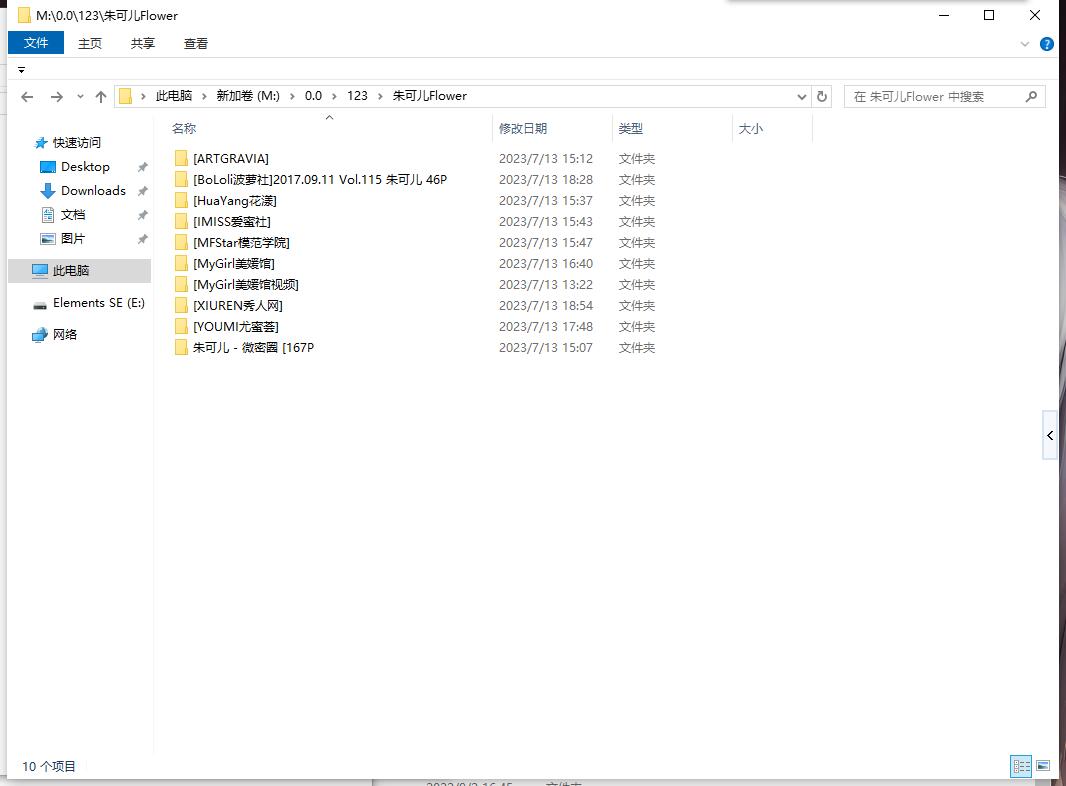Select the [YOUMI尤蜜荟] folder icon
Viewport: 1066px width, 786px height.
[181, 327]
